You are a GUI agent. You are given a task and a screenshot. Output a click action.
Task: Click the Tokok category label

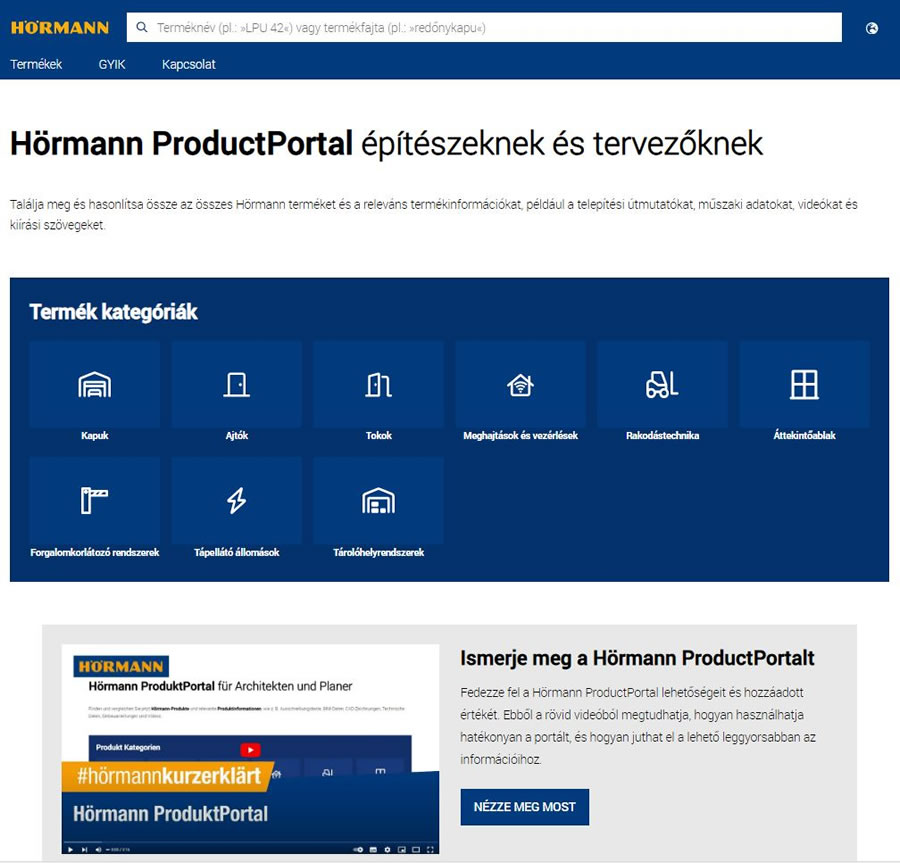[x=379, y=436]
